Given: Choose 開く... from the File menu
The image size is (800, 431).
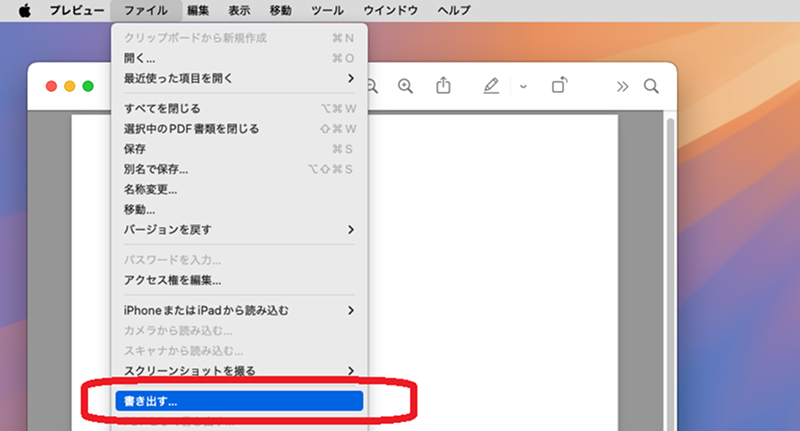Looking at the screenshot, I should pos(239,58).
